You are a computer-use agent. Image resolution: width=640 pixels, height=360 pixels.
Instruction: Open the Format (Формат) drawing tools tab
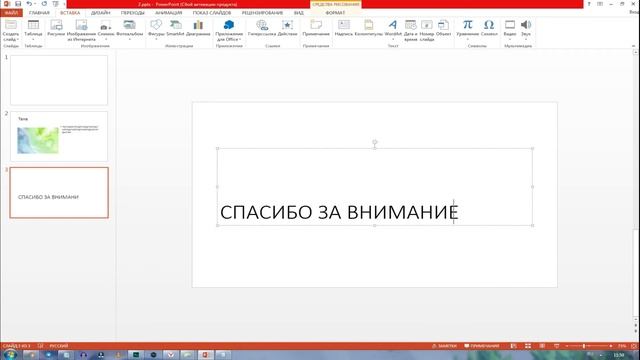[x=335, y=13]
